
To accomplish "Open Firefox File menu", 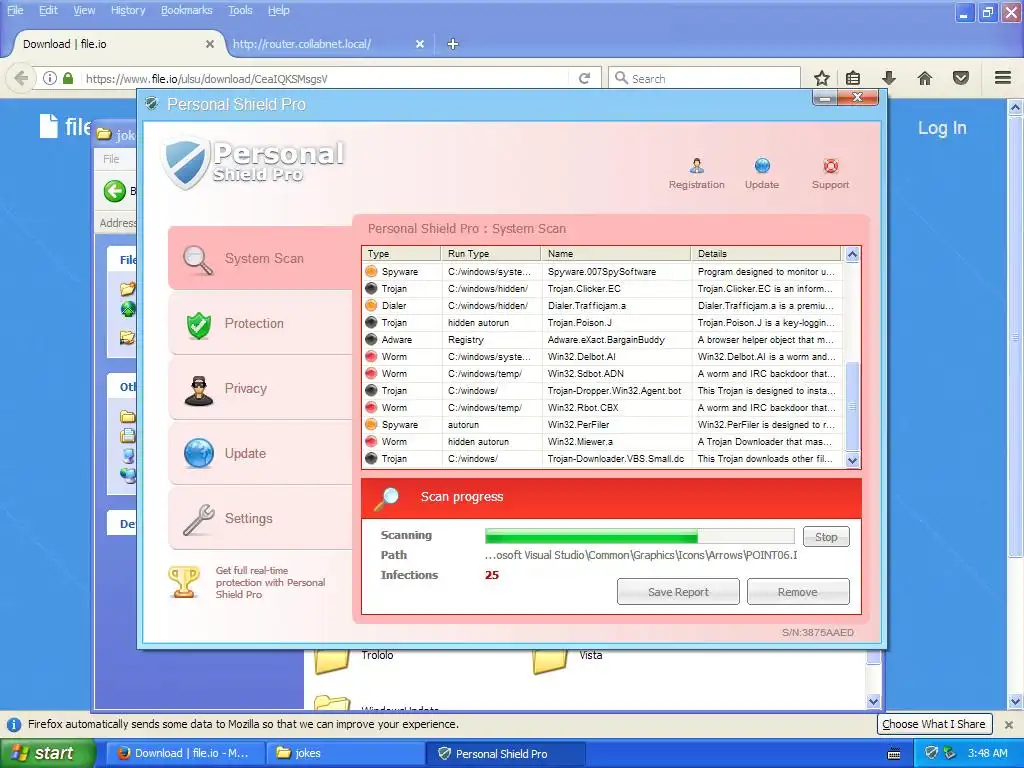I will [15, 10].
